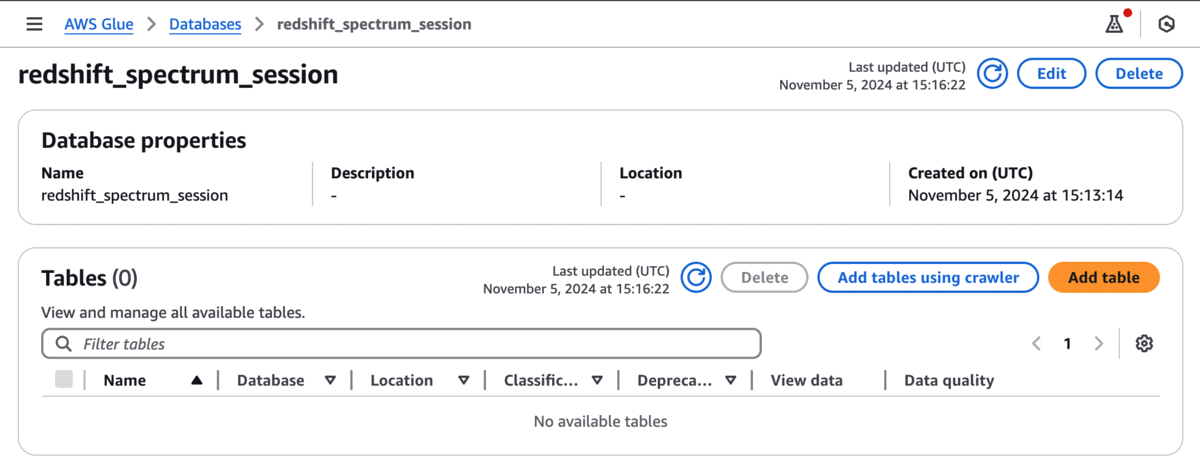The width and height of the screenshot is (1200, 469).
Task: Open Location column sort dropdown
Action: pos(463,380)
